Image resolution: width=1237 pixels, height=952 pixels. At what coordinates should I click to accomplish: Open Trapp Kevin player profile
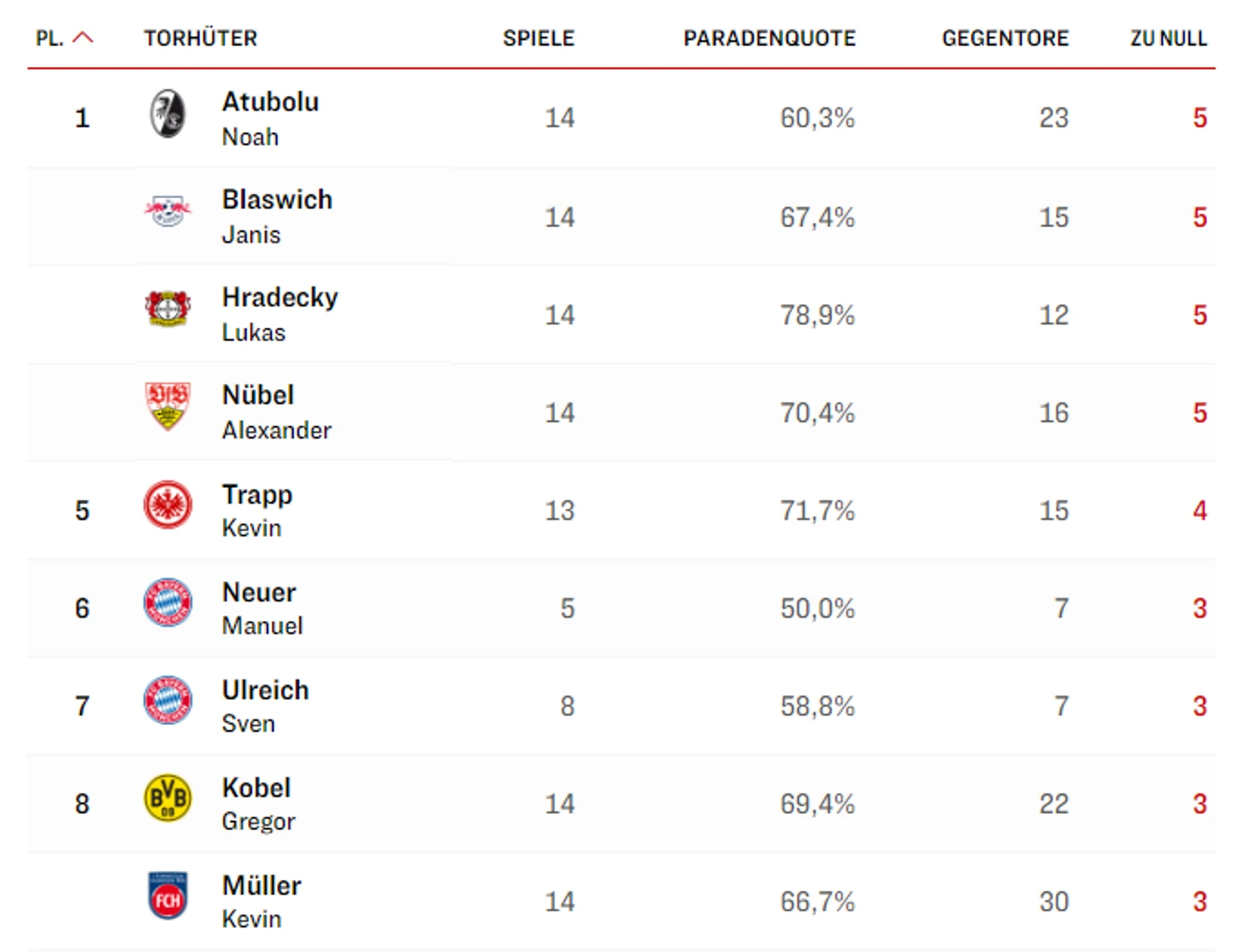click(257, 510)
